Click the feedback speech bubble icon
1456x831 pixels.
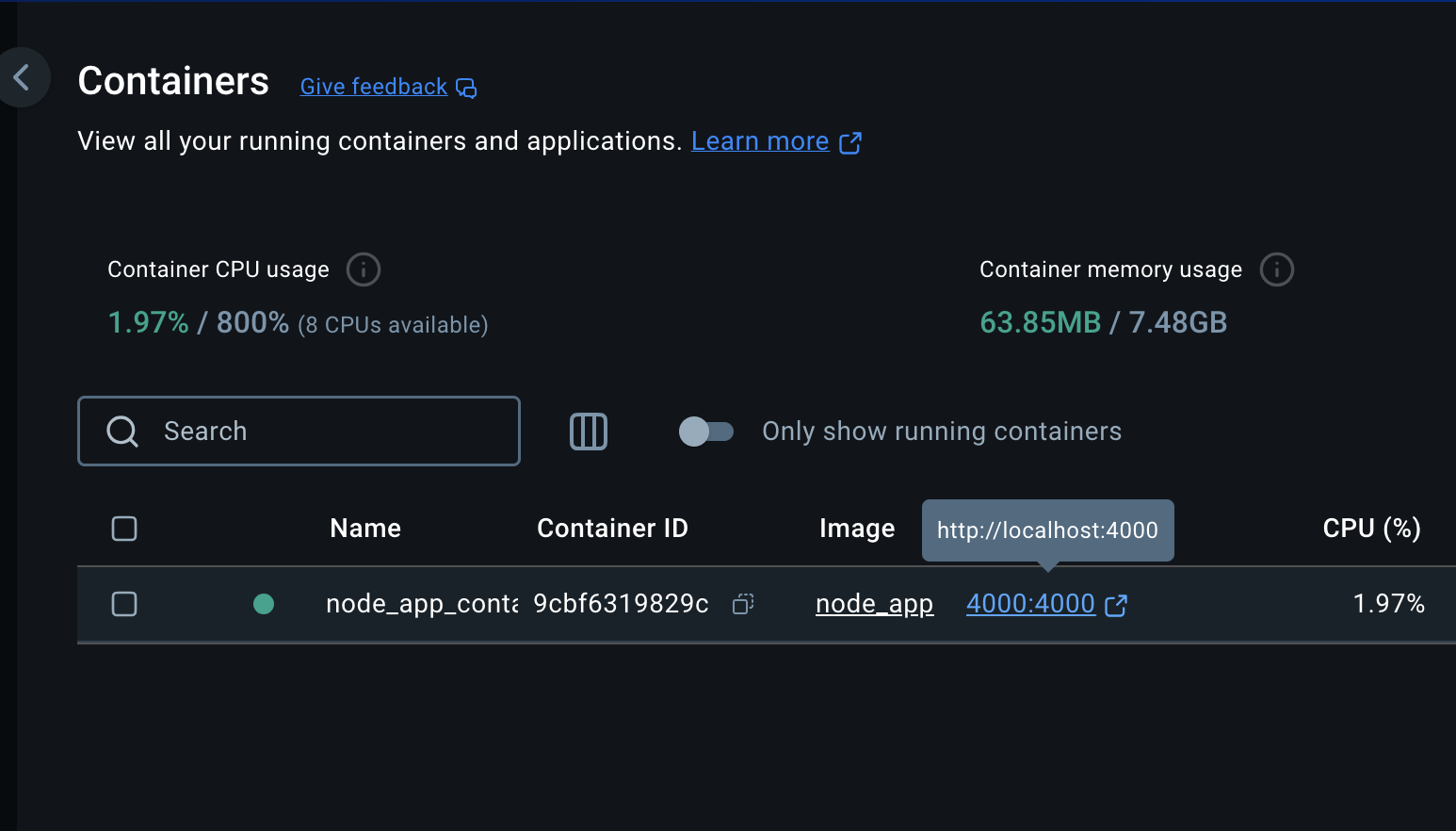(466, 88)
